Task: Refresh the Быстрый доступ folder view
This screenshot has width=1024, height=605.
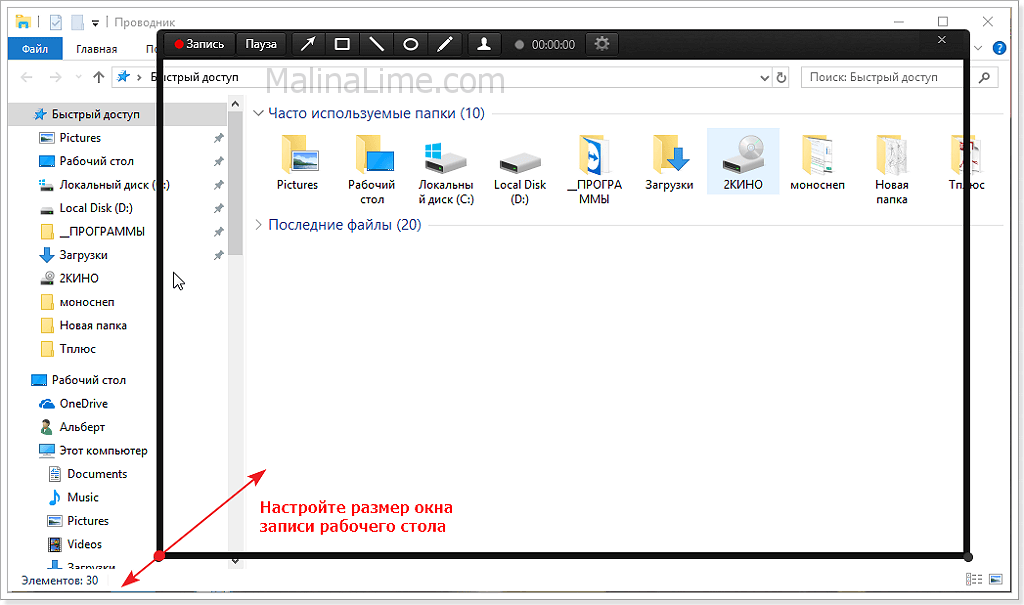Action: pos(782,77)
